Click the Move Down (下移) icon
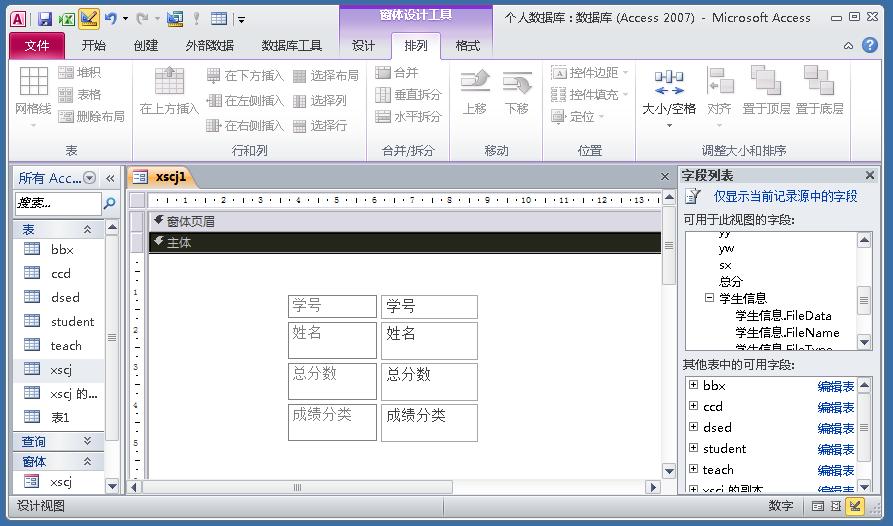Viewport: 893px width, 526px height. [516, 92]
